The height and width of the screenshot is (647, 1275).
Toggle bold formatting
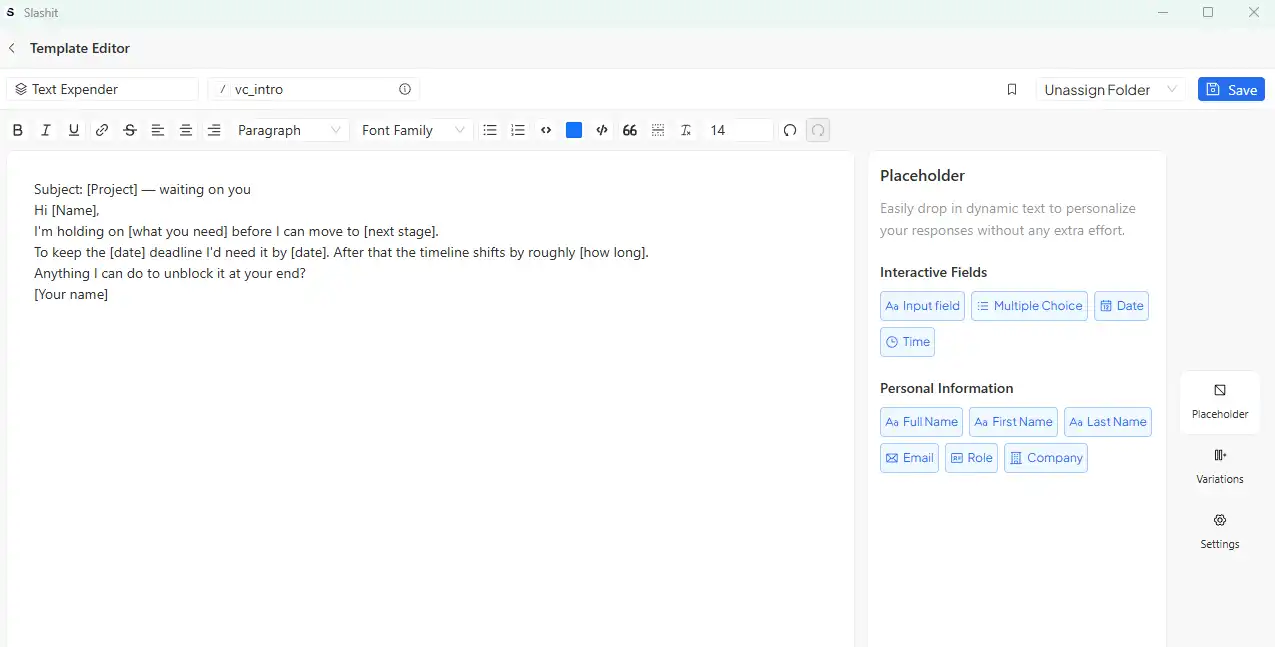pos(18,130)
